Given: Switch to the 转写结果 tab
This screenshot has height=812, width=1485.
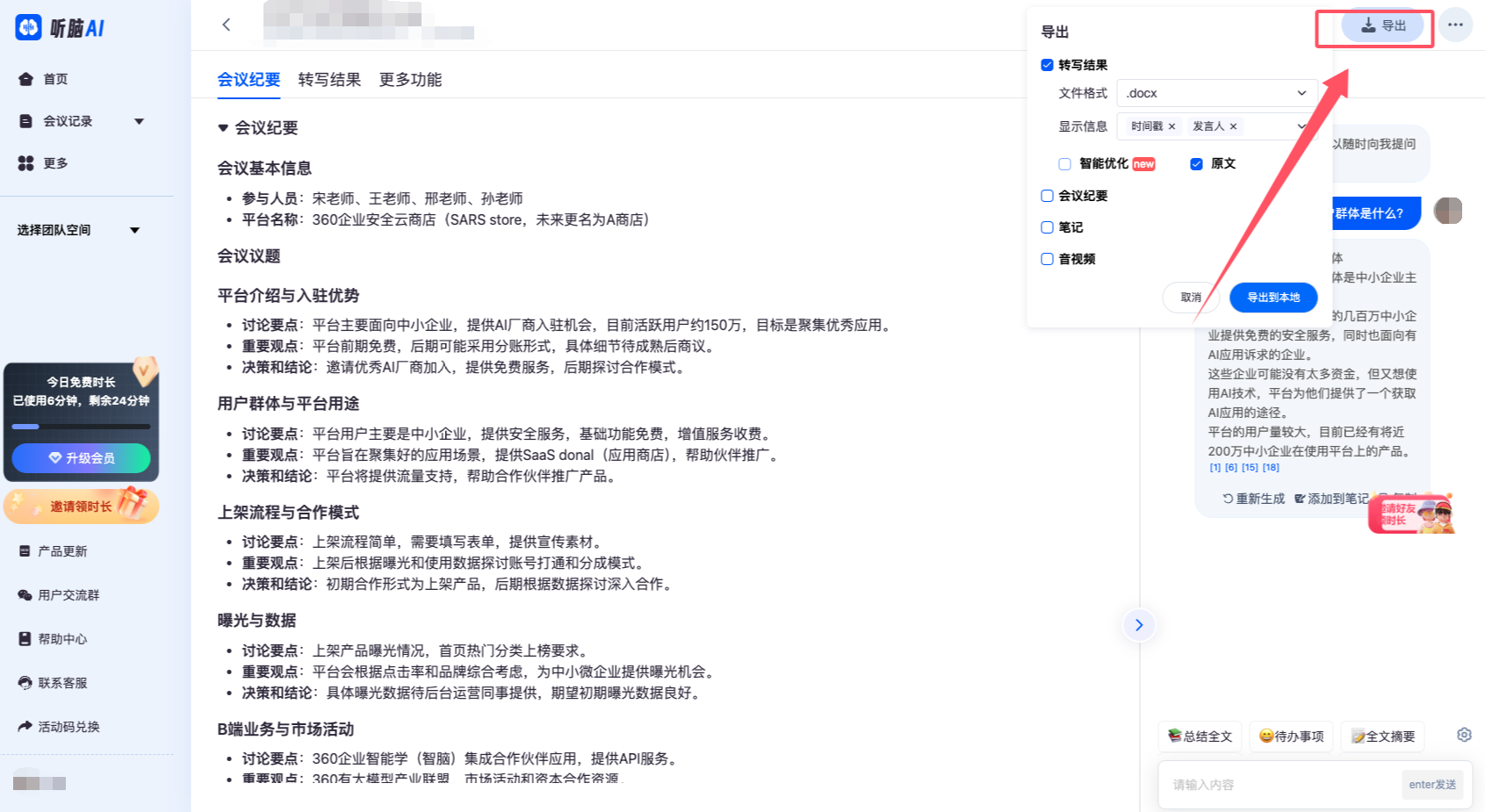Looking at the screenshot, I should click(x=329, y=80).
